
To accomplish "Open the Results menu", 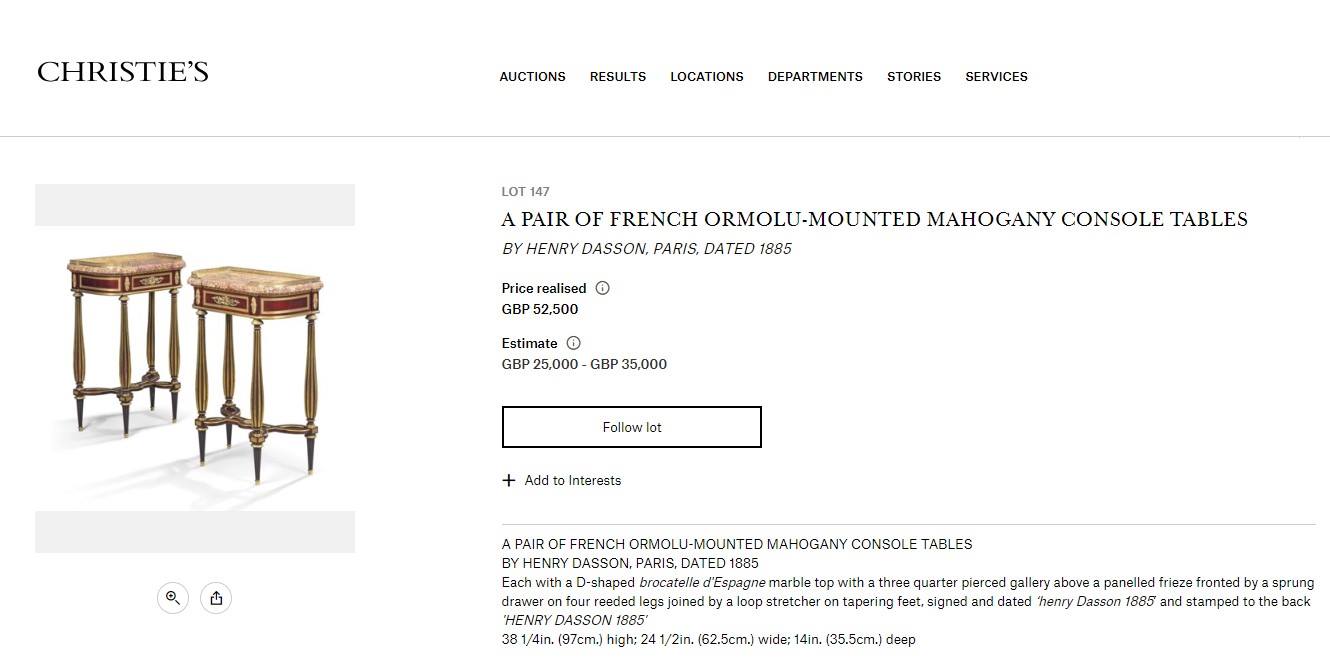I will tap(618, 77).
